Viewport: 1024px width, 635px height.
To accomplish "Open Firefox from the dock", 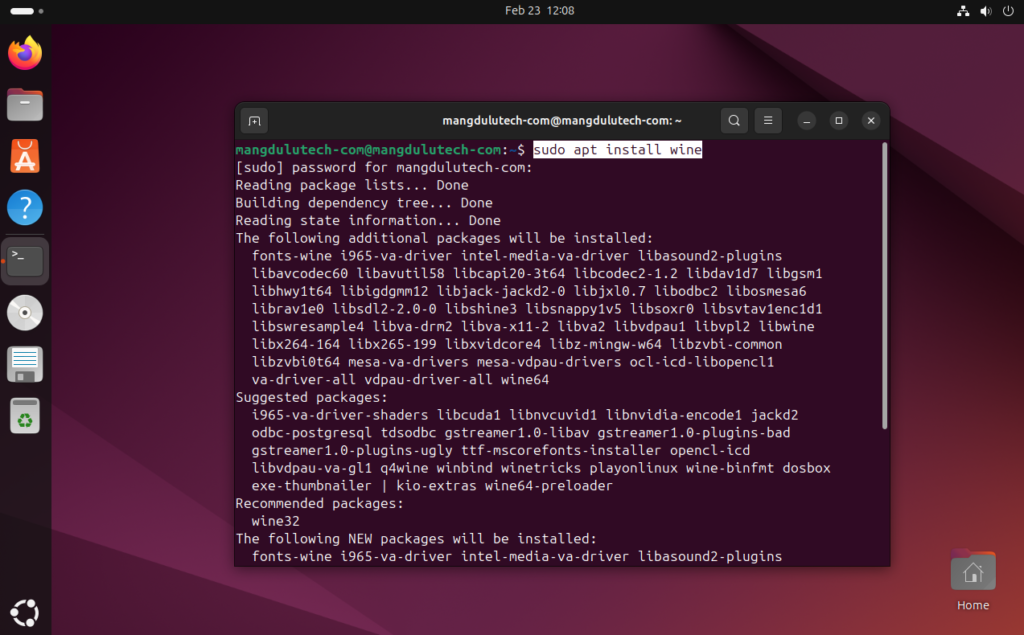I will (x=25, y=52).
